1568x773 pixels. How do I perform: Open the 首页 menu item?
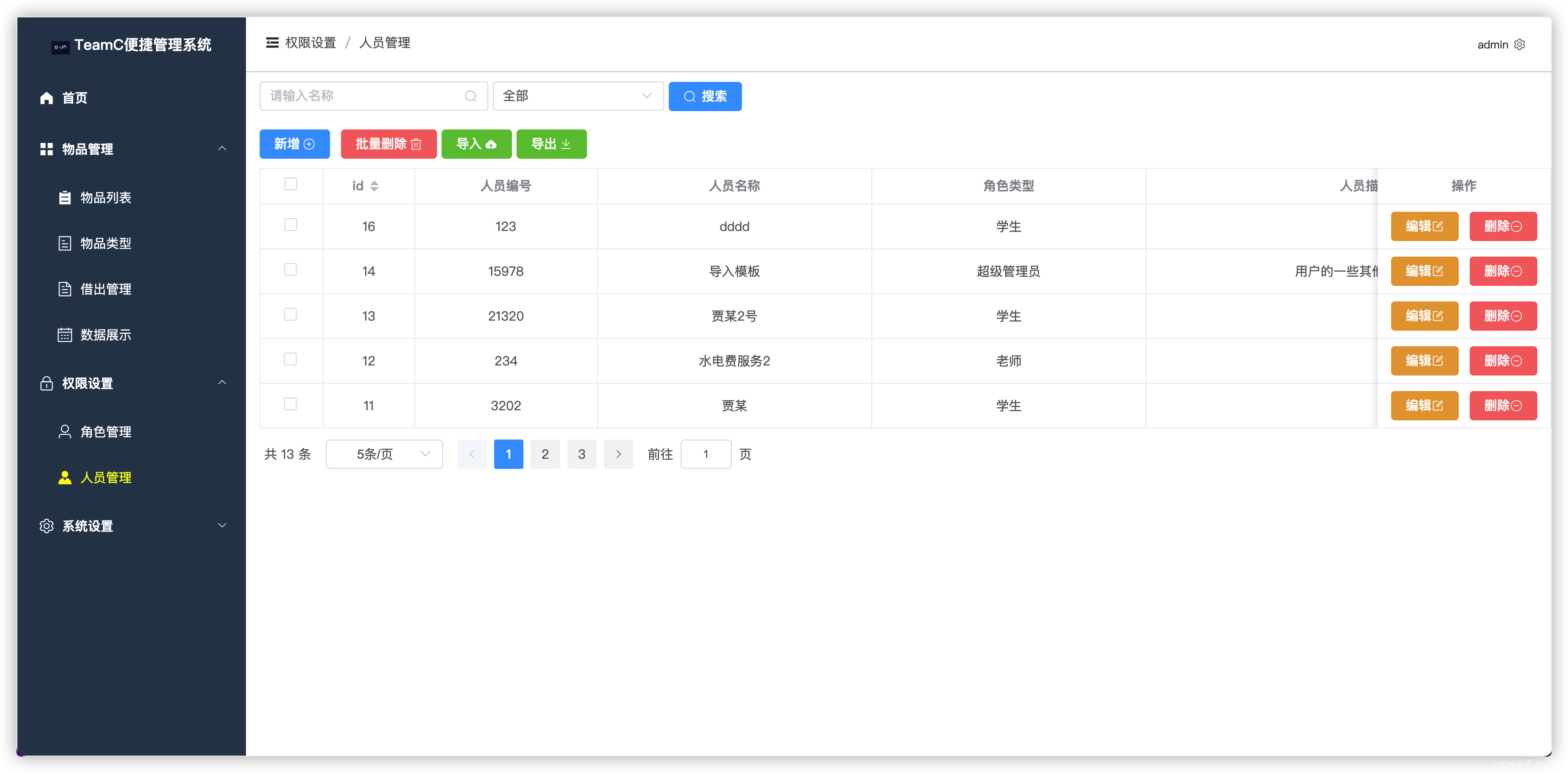(x=132, y=98)
